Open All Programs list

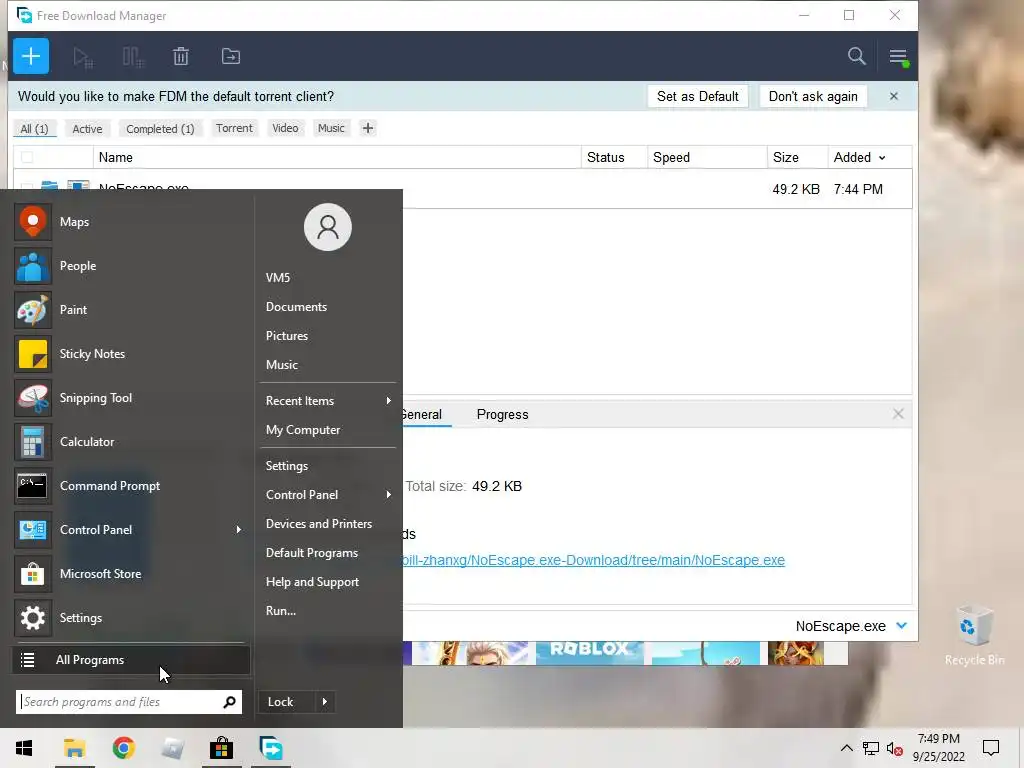131,660
